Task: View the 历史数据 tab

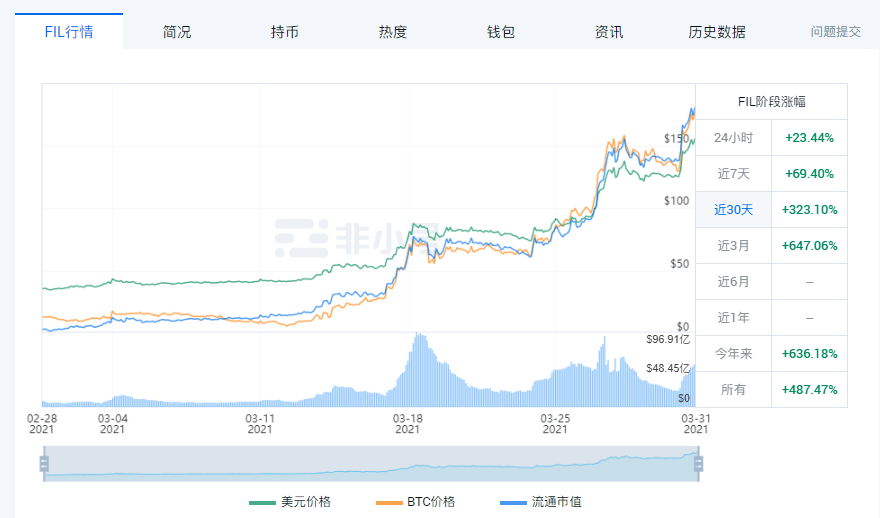Action: tap(717, 32)
